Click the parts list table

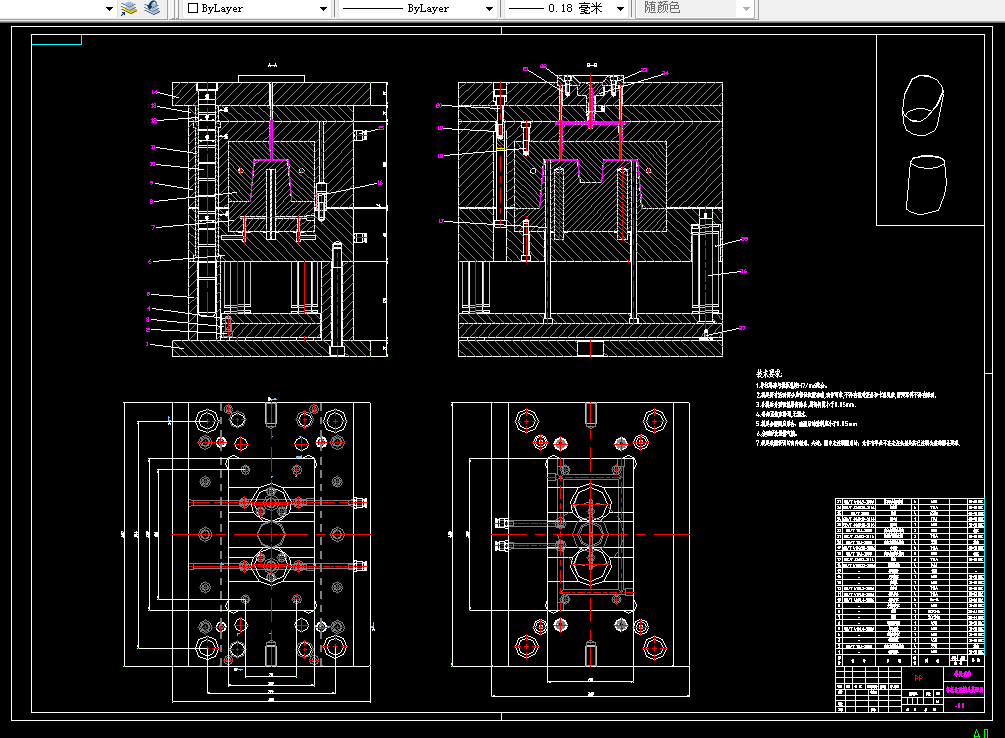pos(909,576)
